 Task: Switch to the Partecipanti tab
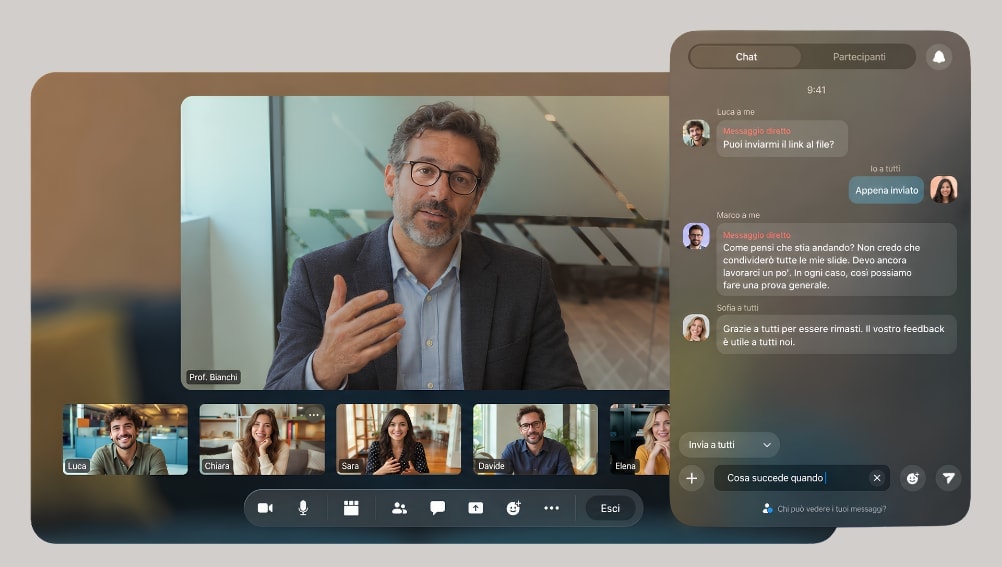(x=859, y=57)
